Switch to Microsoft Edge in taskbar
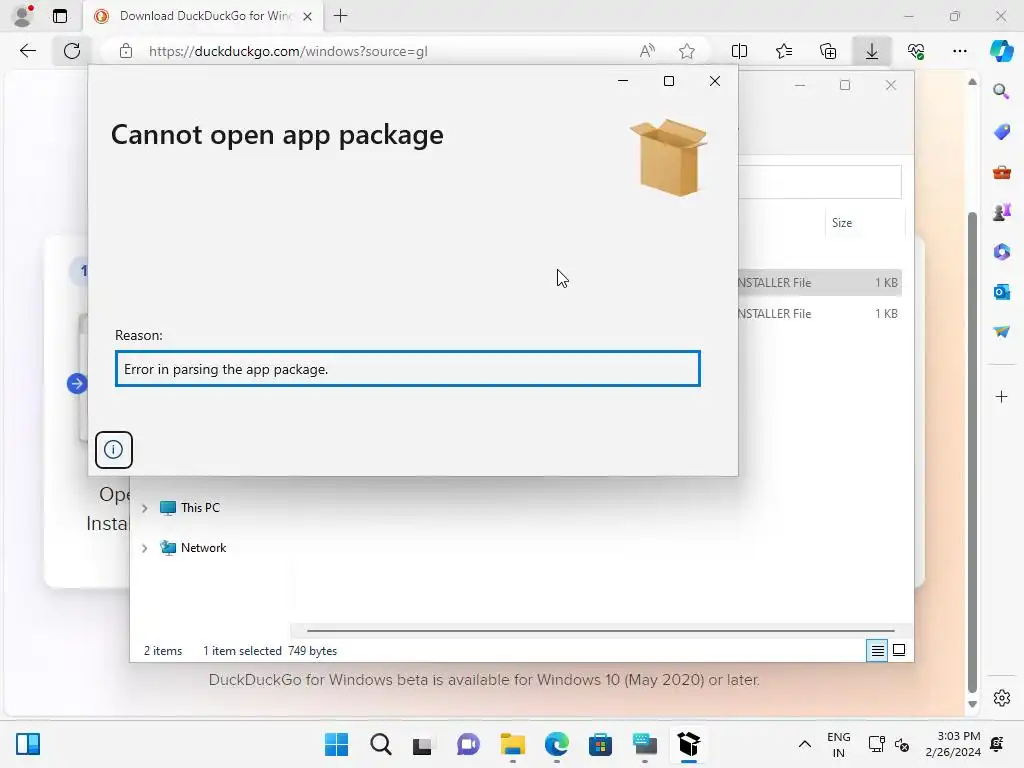This screenshot has width=1024, height=768. coord(556,744)
